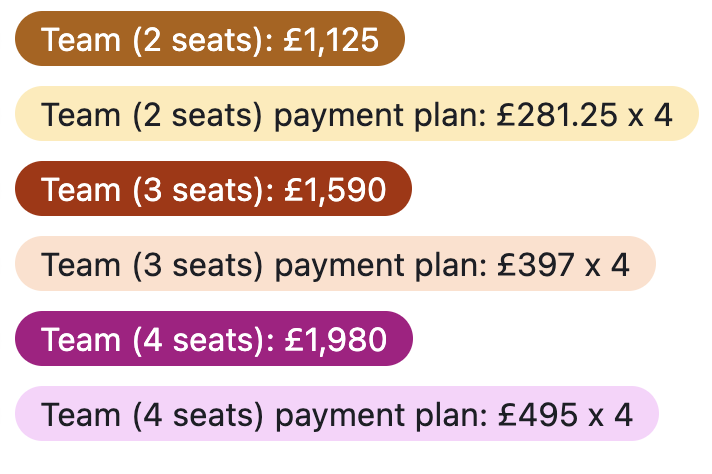Select Team (3 seats) payment plan tag
The height and width of the screenshot is (474, 712).
(335, 265)
